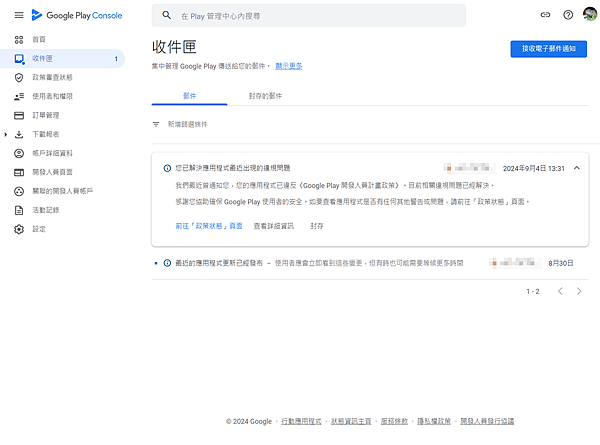Click the 活動記錄 document icon
Viewport: 600px width, 445px height.
pos(19,210)
